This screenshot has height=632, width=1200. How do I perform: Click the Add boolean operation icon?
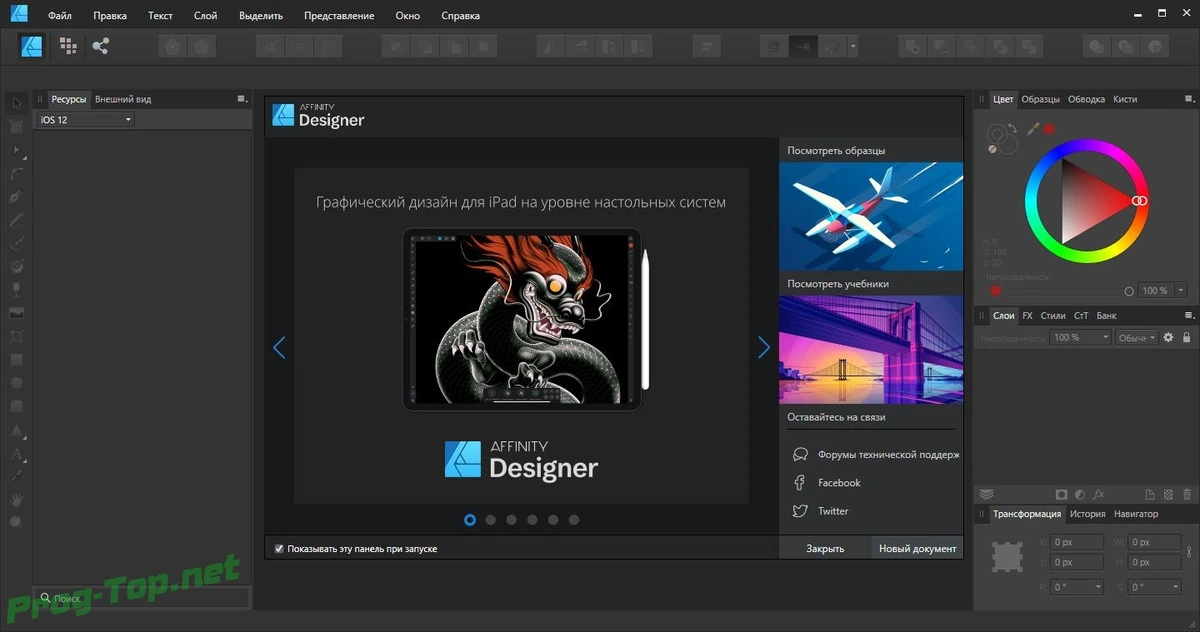911,46
